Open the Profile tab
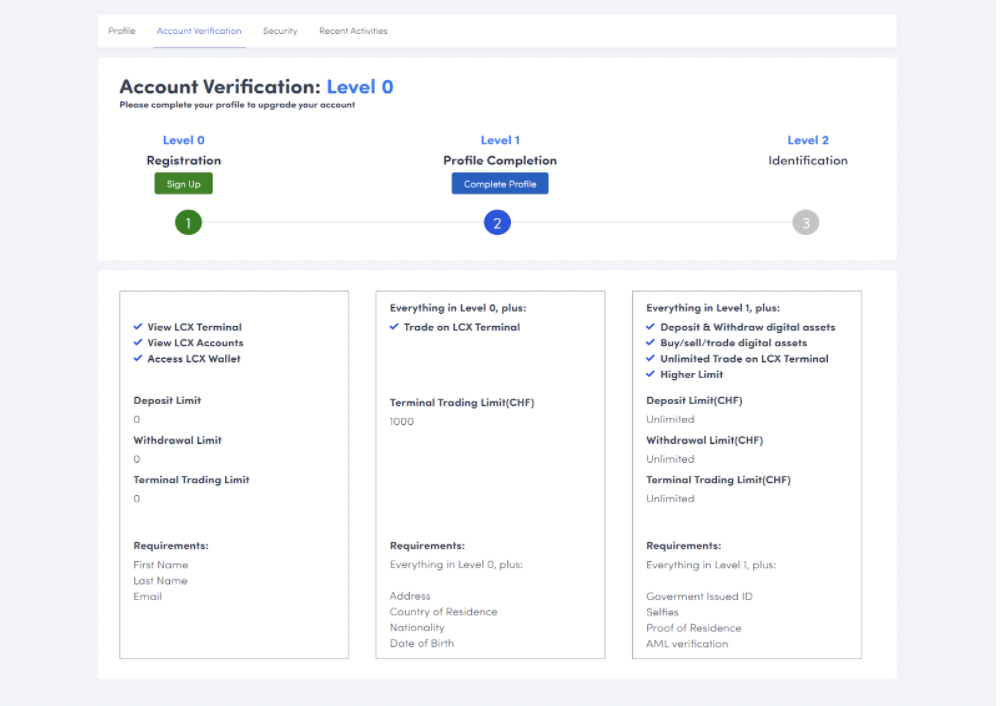 tap(122, 31)
